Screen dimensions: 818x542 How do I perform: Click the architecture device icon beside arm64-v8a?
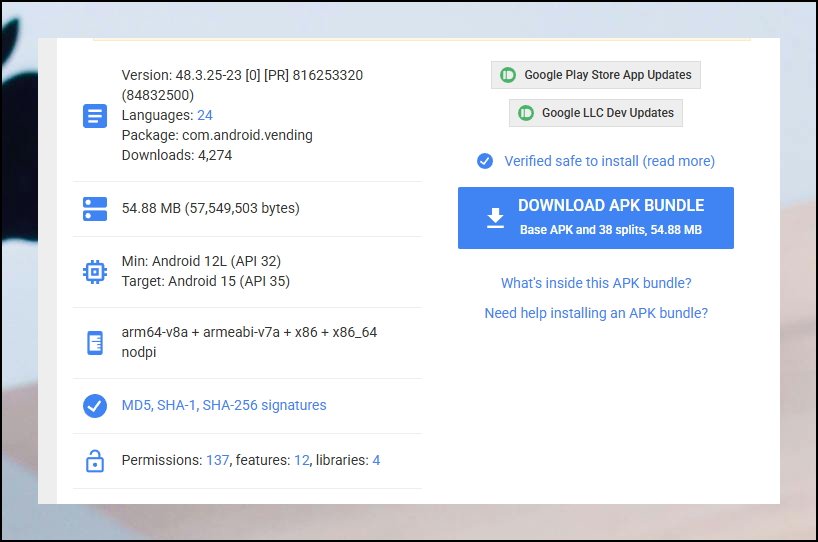click(95, 343)
